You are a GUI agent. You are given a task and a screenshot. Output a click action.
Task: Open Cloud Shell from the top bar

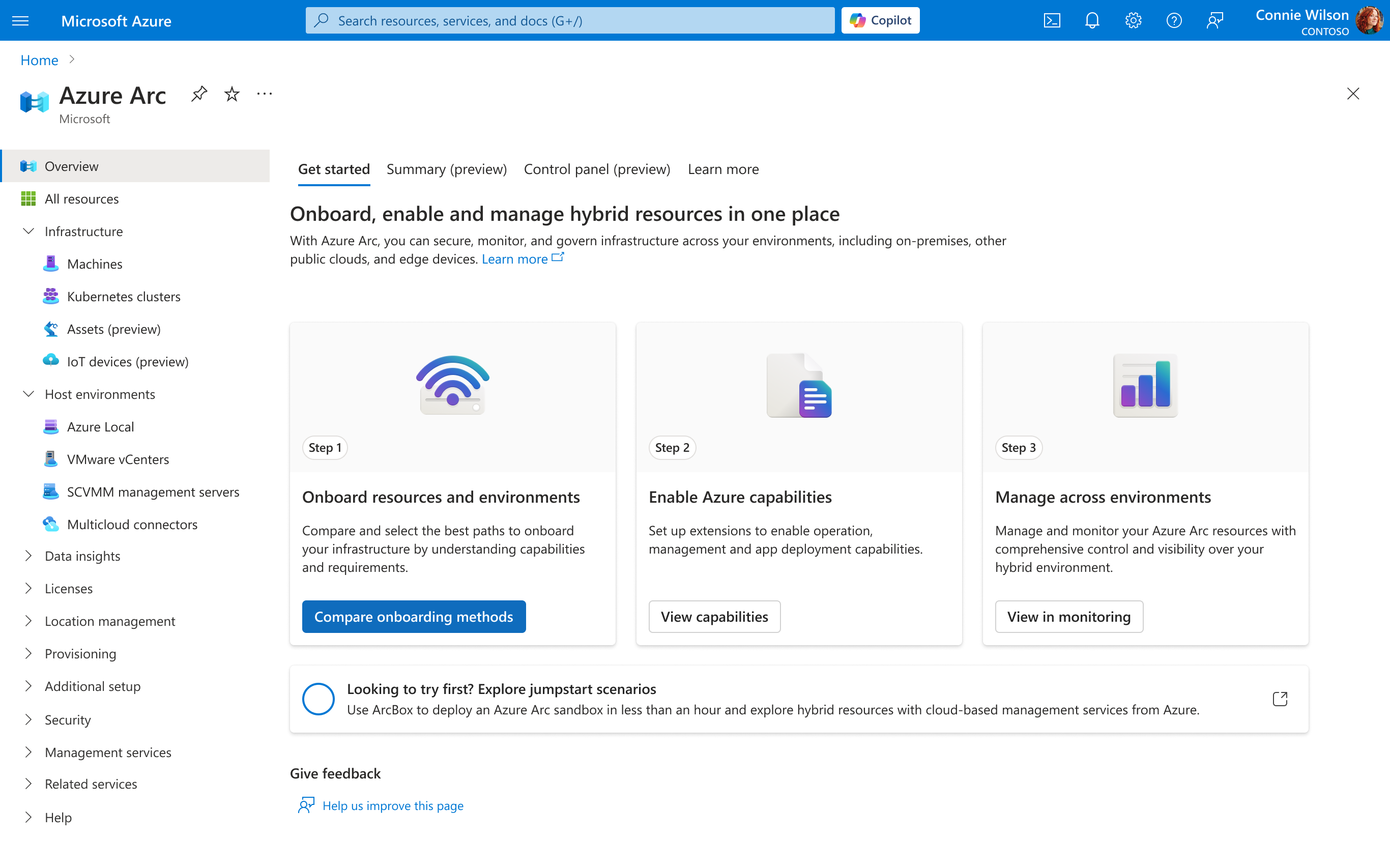coord(1051,20)
